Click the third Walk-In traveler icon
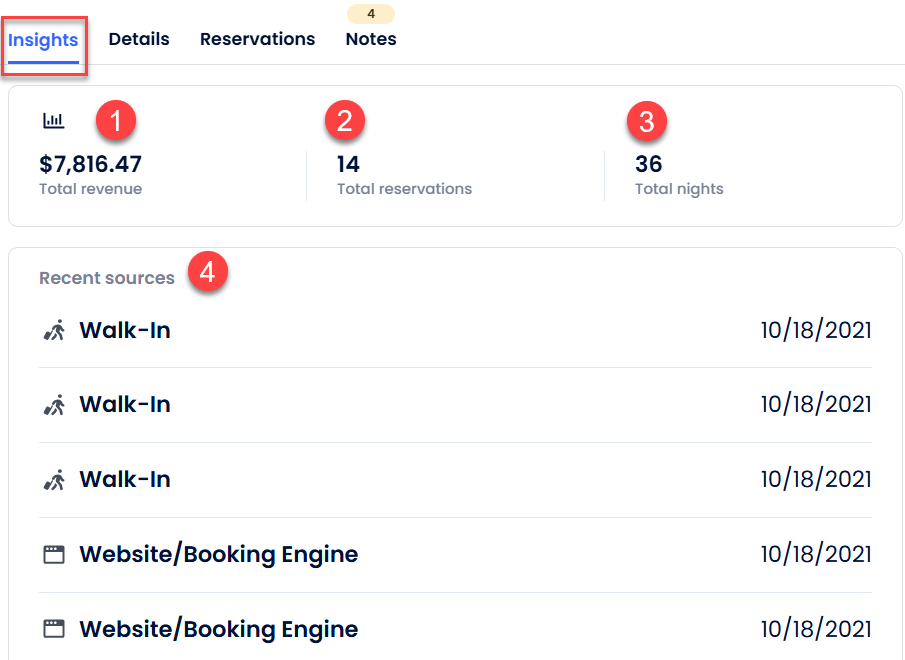The image size is (905, 660). click(x=54, y=480)
